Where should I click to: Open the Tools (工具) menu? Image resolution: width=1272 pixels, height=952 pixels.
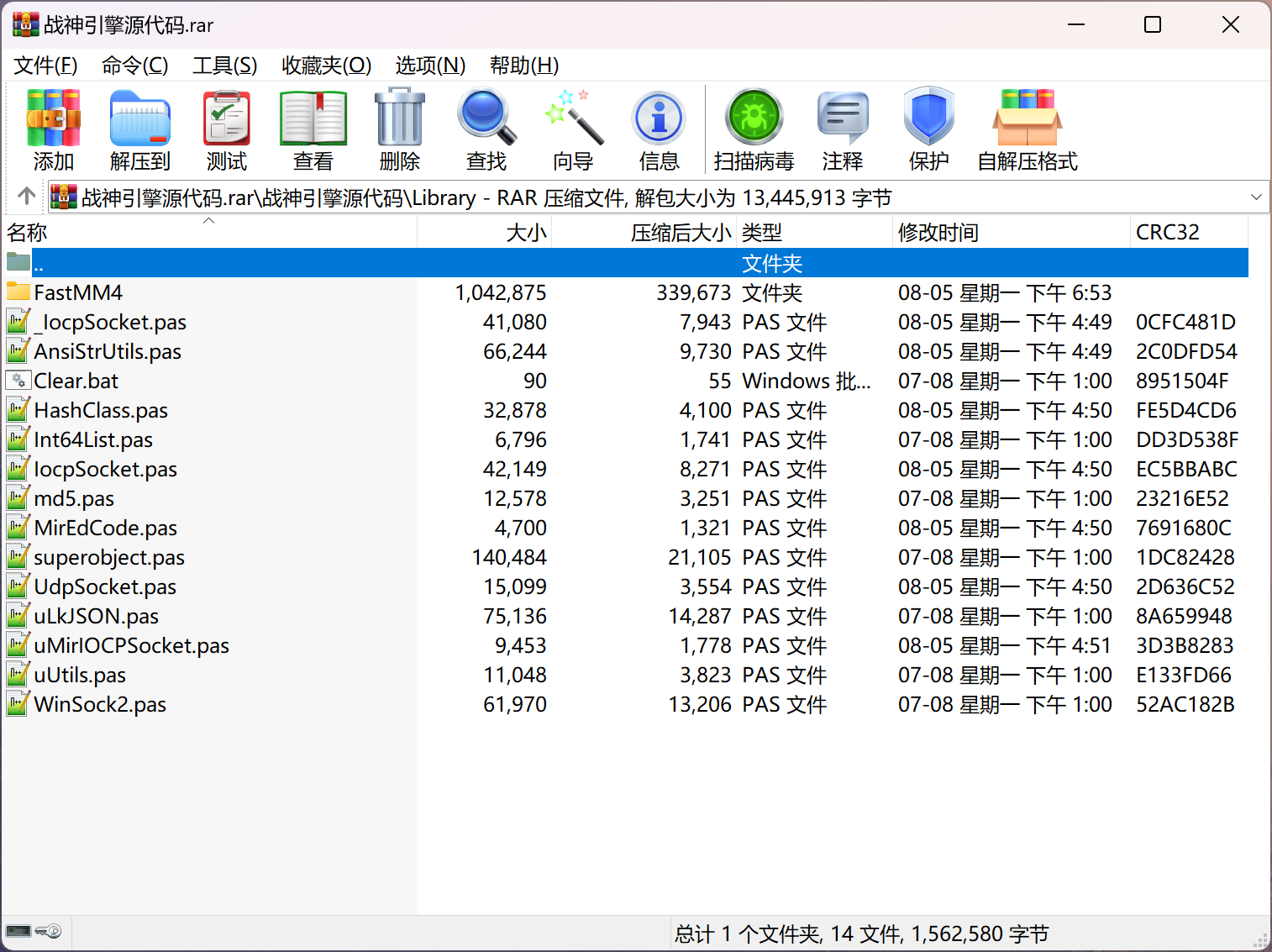tap(224, 65)
